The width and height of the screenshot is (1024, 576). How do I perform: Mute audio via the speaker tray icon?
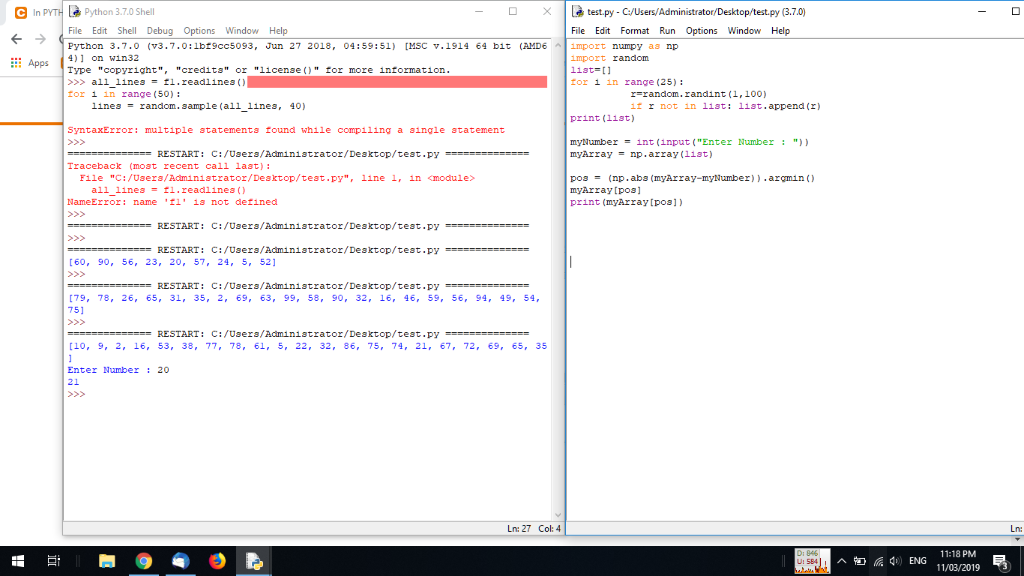tap(894, 561)
